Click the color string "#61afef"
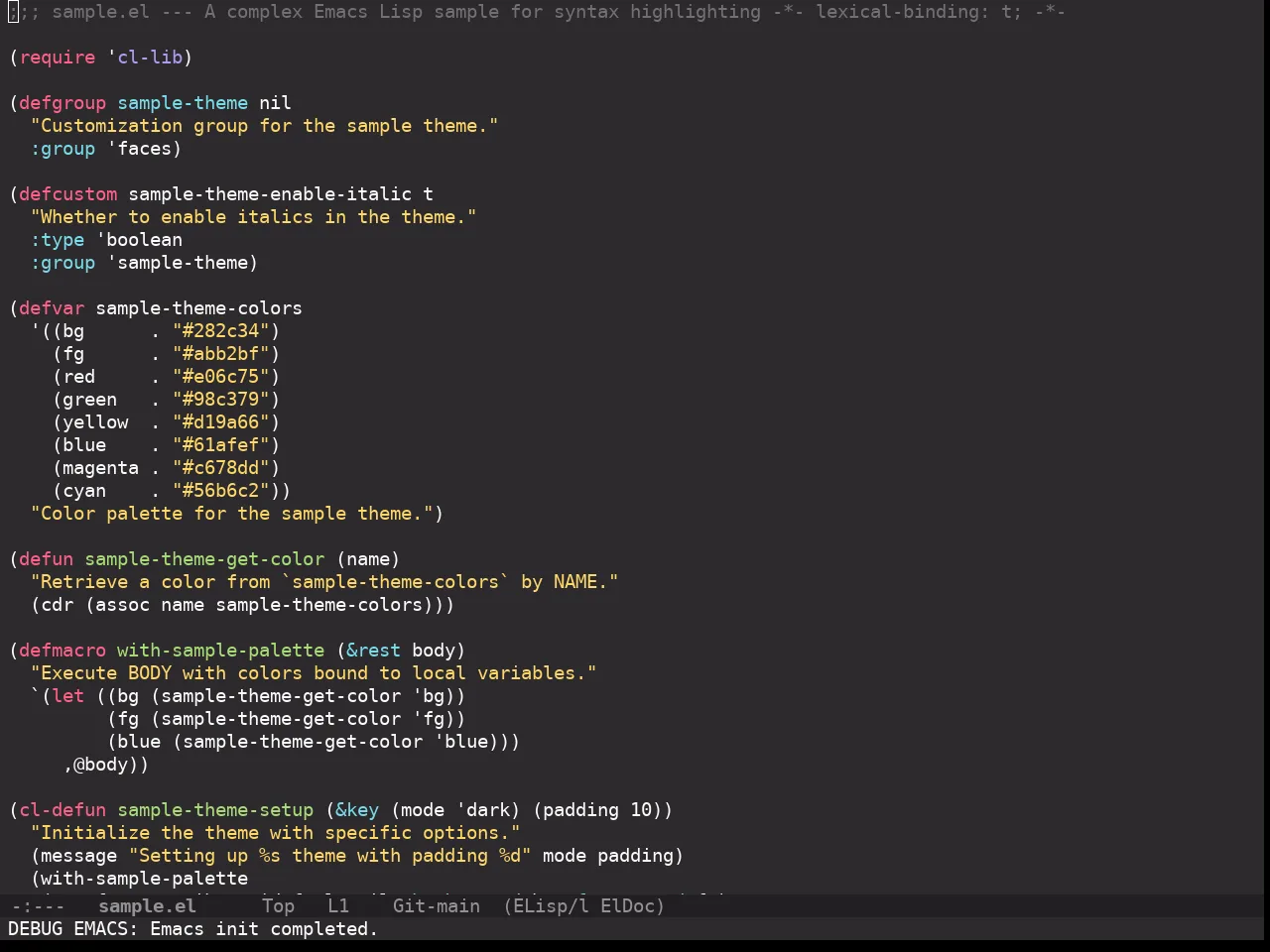 pyautogui.click(x=221, y=445)
